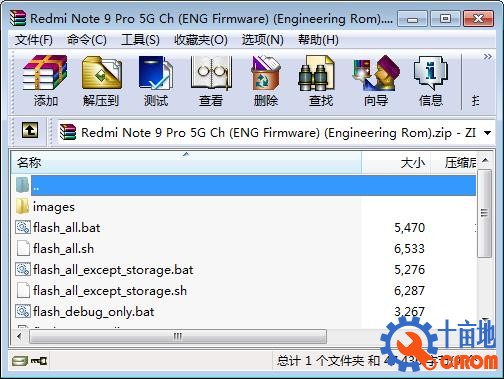Click size value 6,287
The height and width of the screenshot is (379, 504).
coord(409,291)
